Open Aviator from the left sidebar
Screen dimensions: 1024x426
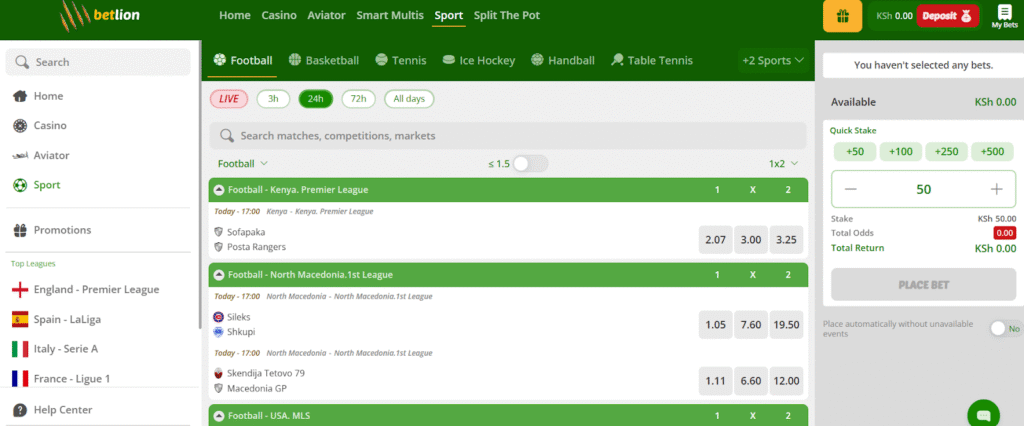click(x=51, y=155)
